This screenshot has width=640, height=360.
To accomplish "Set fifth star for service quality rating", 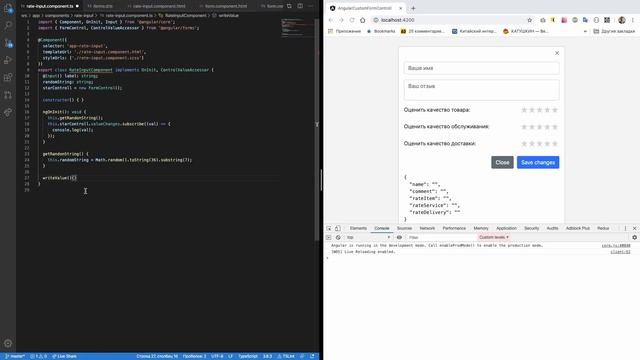I will pos(555,127).
